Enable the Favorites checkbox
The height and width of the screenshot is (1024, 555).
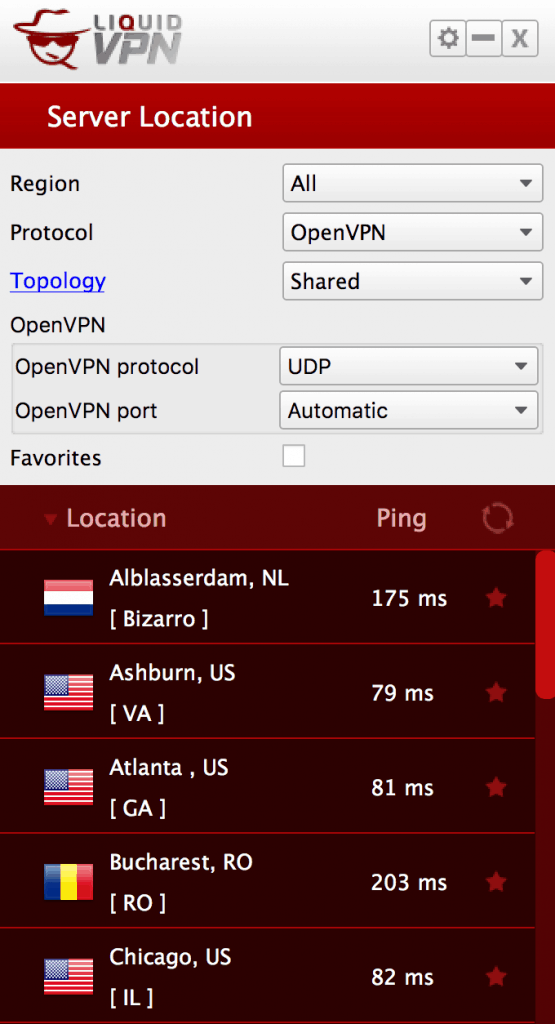coord(294,456)
